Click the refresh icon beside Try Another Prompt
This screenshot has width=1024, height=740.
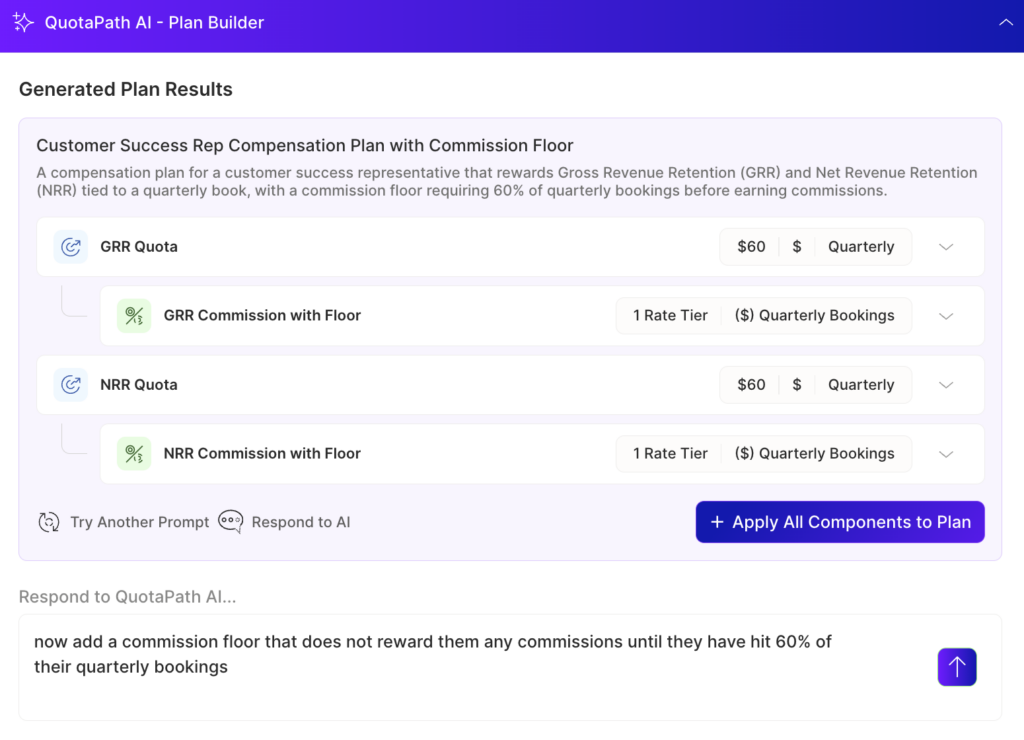click(49, 521)
